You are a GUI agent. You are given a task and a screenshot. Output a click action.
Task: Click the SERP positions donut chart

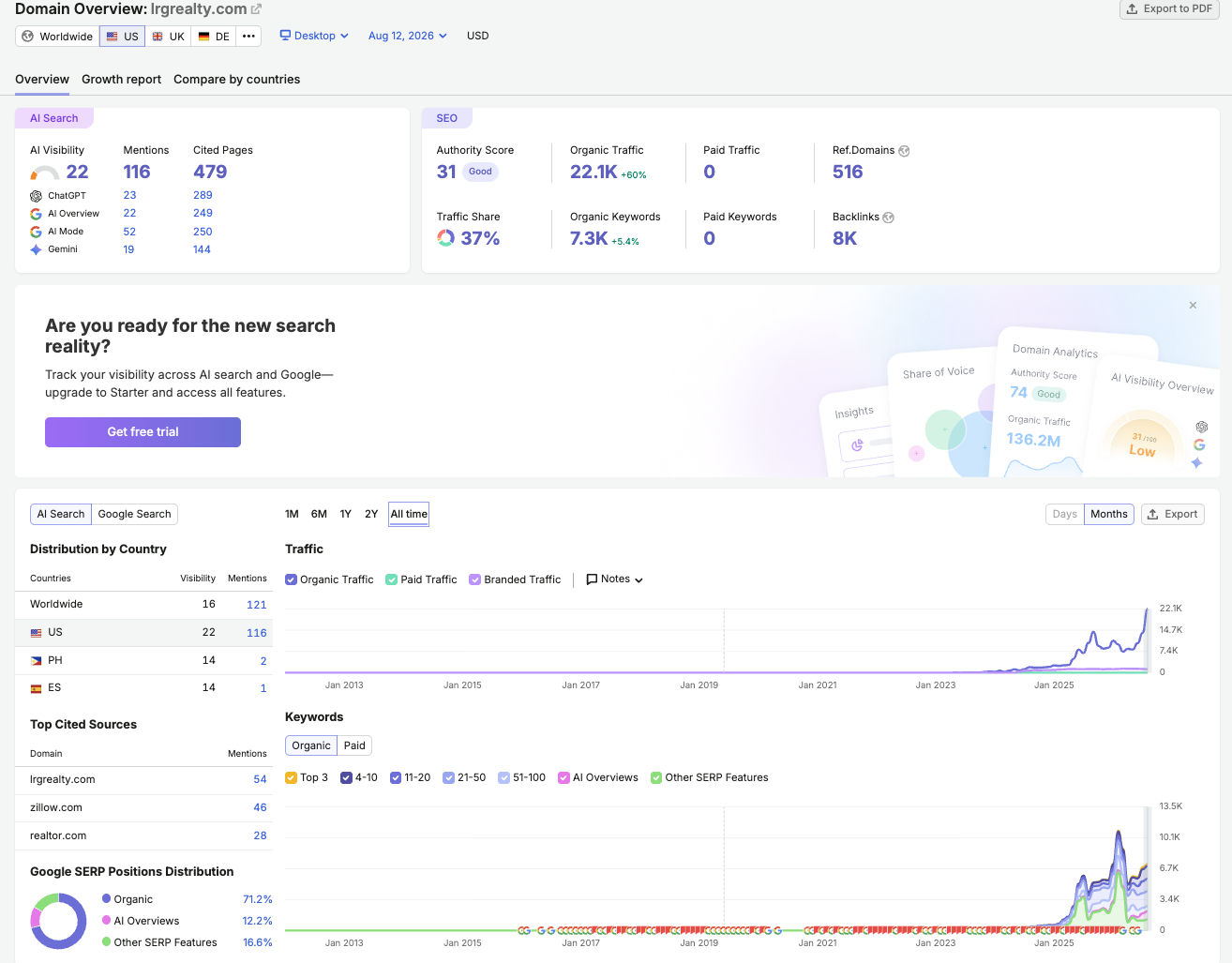point(59,921)
